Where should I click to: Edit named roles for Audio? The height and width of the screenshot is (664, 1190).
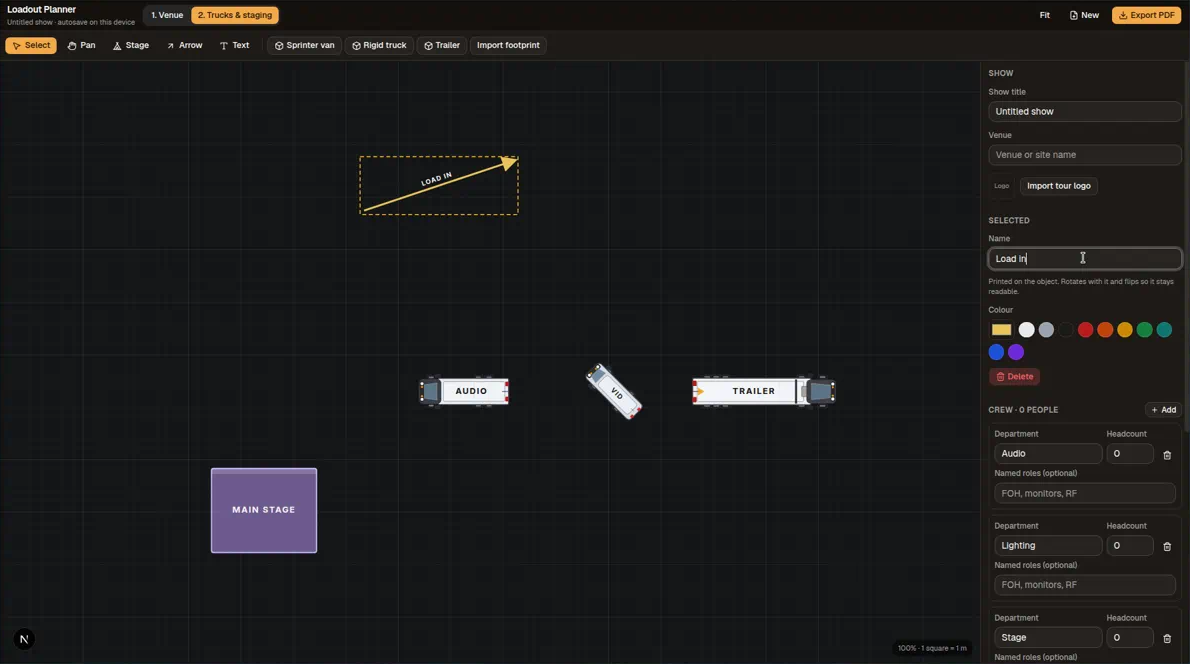1085,493
